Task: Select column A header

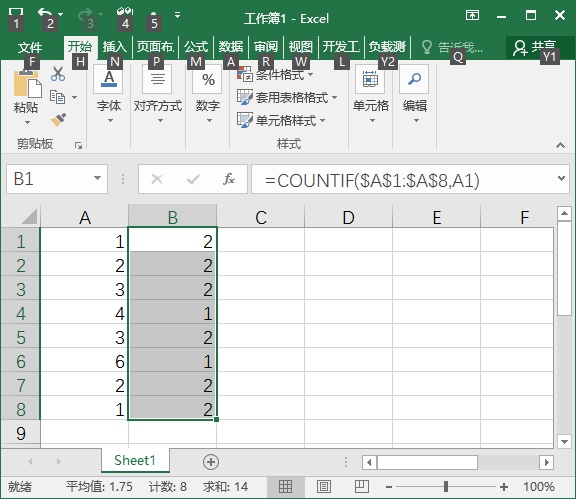Action: 84,217
